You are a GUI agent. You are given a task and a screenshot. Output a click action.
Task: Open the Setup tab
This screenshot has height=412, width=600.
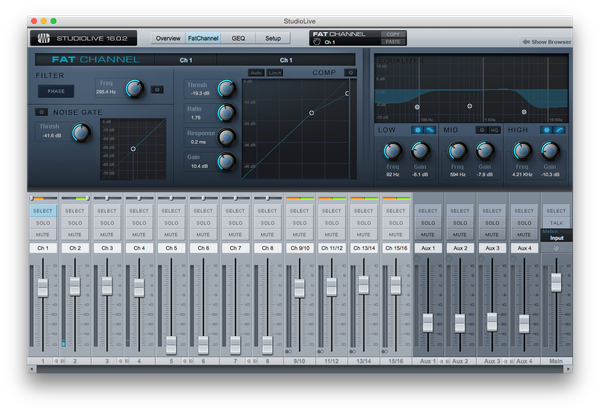click(x=273, y=38)
